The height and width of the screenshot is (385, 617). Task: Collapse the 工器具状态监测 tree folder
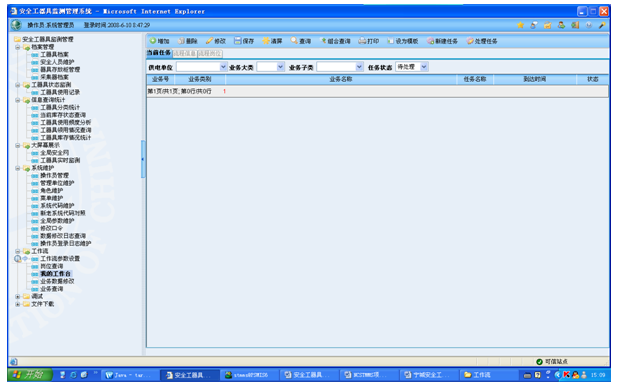point(17,85)
